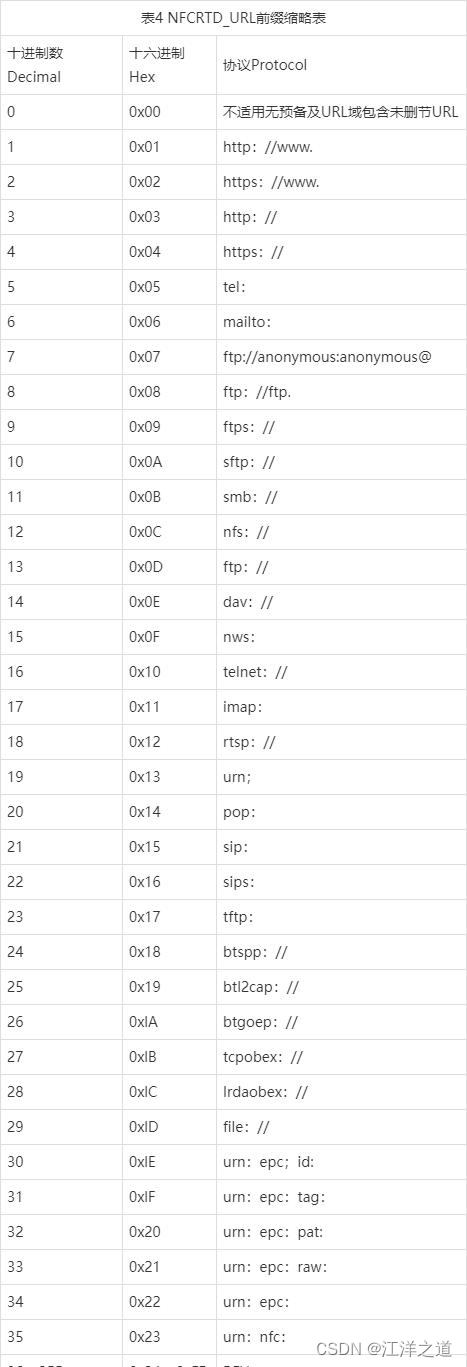Click the smb:// protocol cell

(x=341, y=497)
